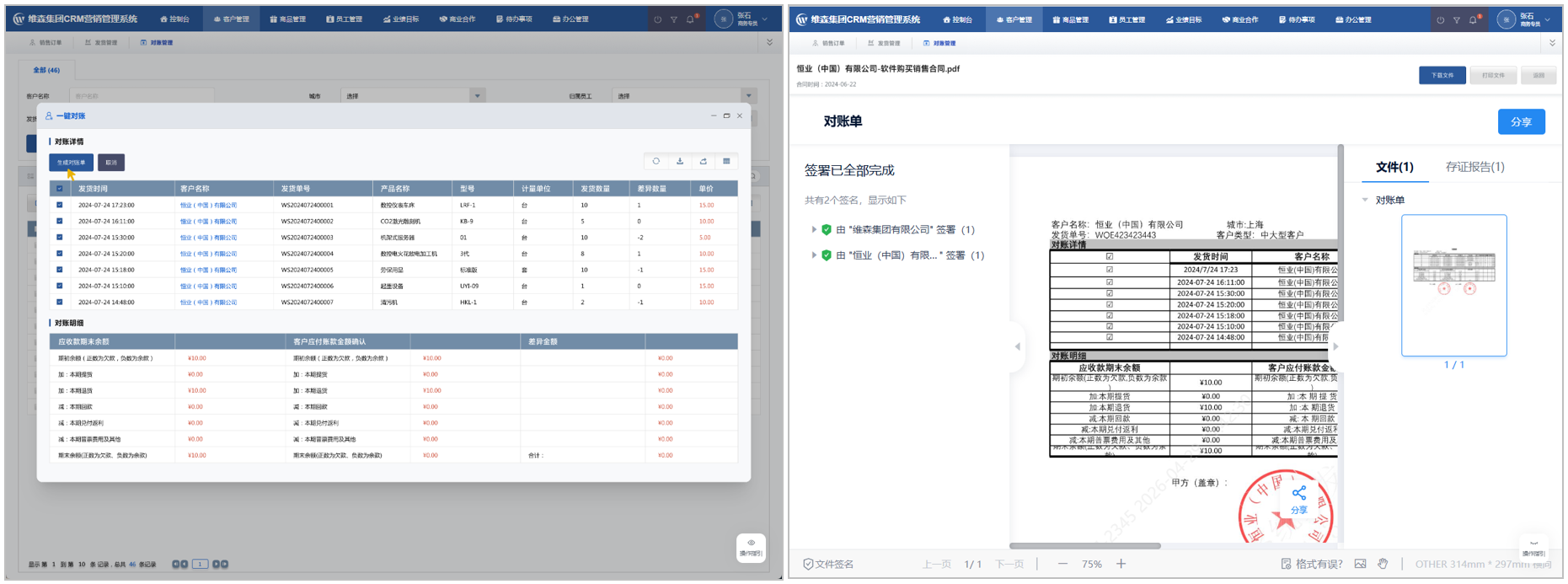
Task: Click the refresh icon in reconciliation dialog toolbar
Action: coord(656,162)
